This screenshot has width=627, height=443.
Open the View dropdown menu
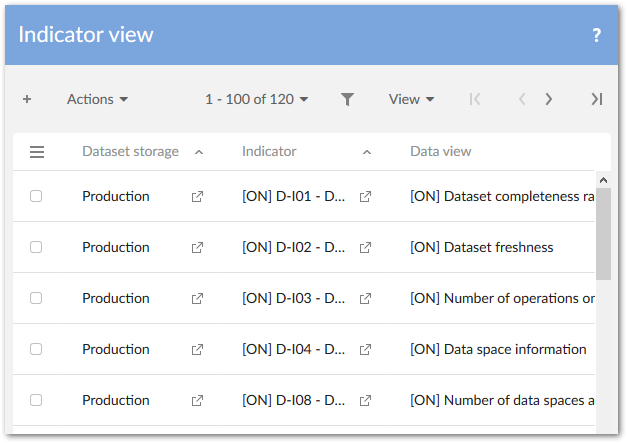[411, 99]
